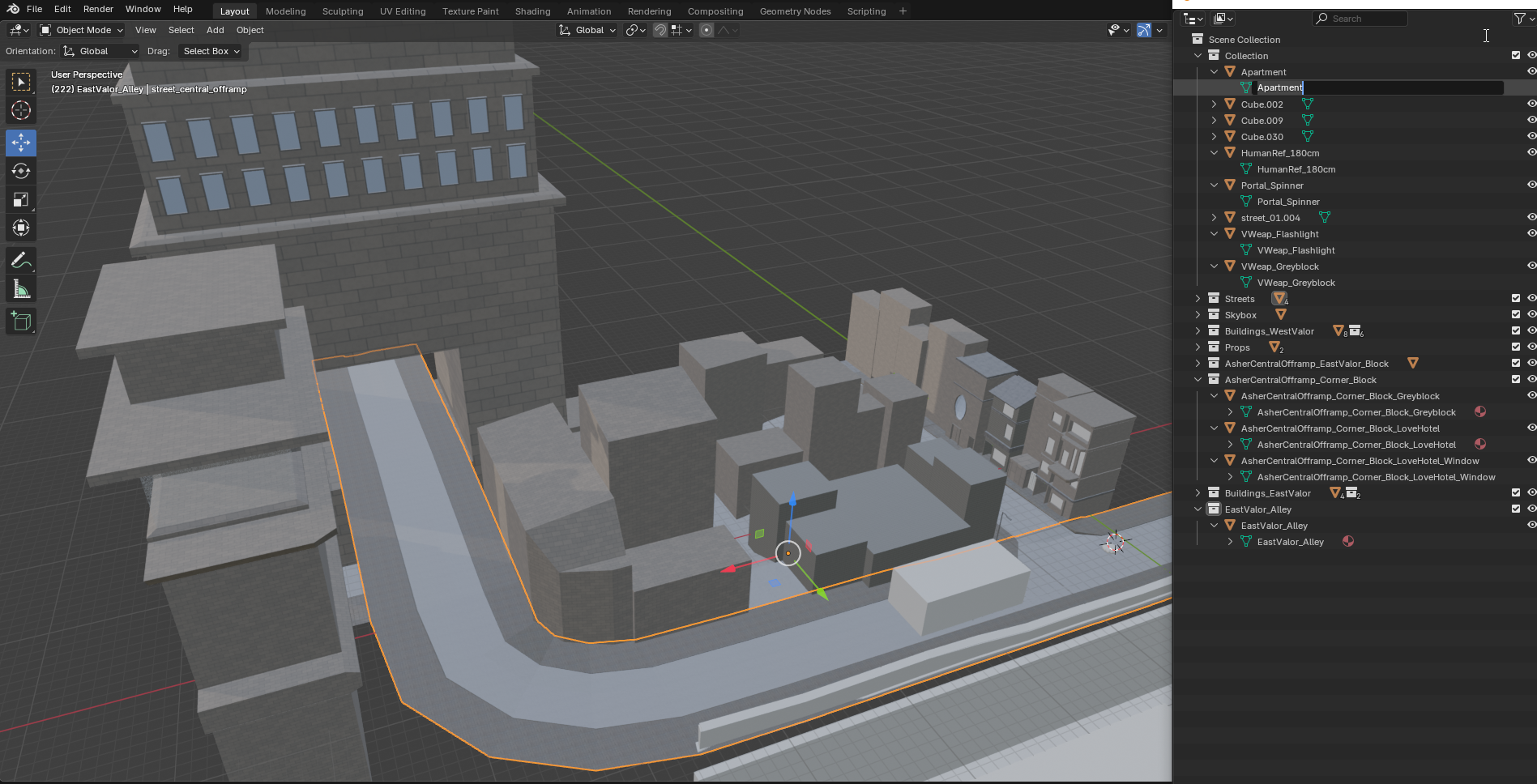Click the outliner filter icon
The image size is (1537, 784).
[1520, 19]
